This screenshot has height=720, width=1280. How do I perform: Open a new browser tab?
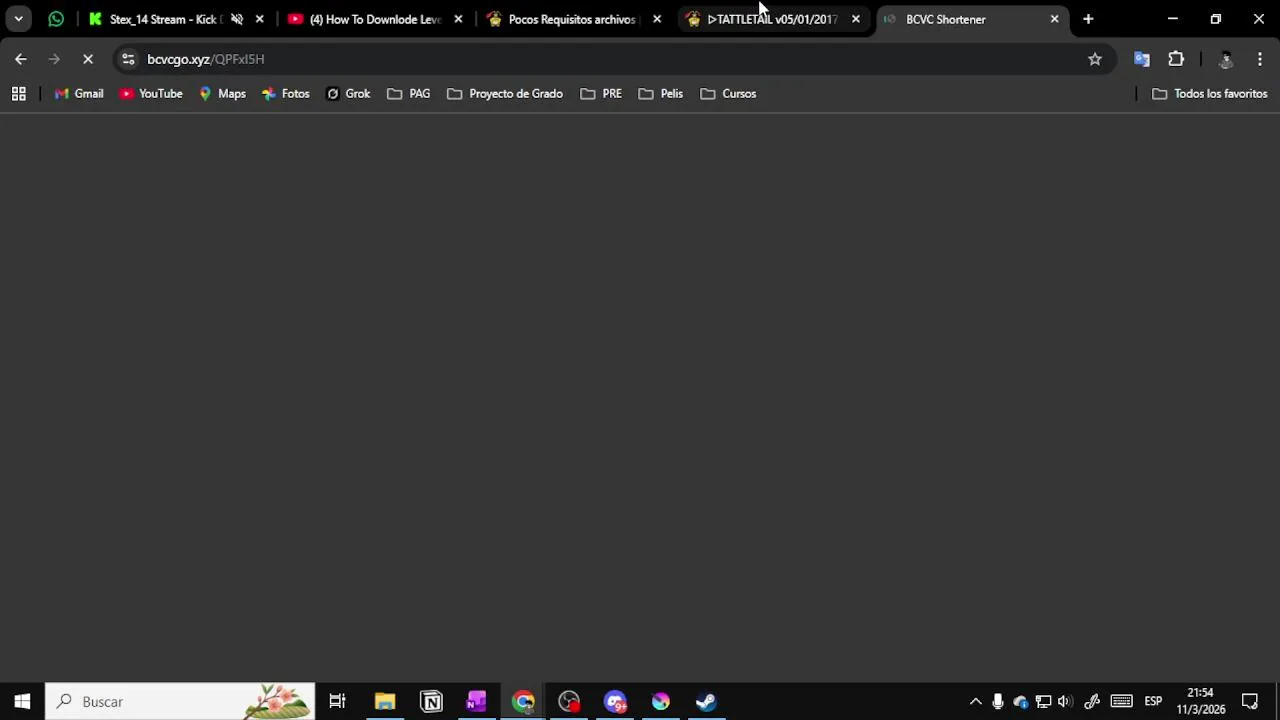pos(1088,19)
